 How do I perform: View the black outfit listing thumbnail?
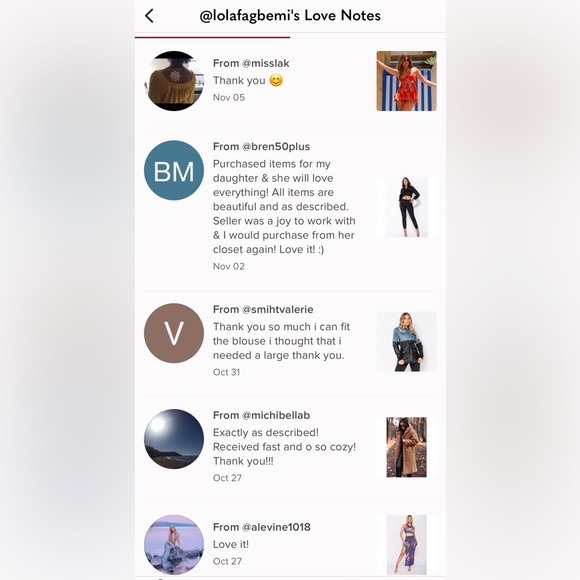pyautogui.click(x=407, y=207)
